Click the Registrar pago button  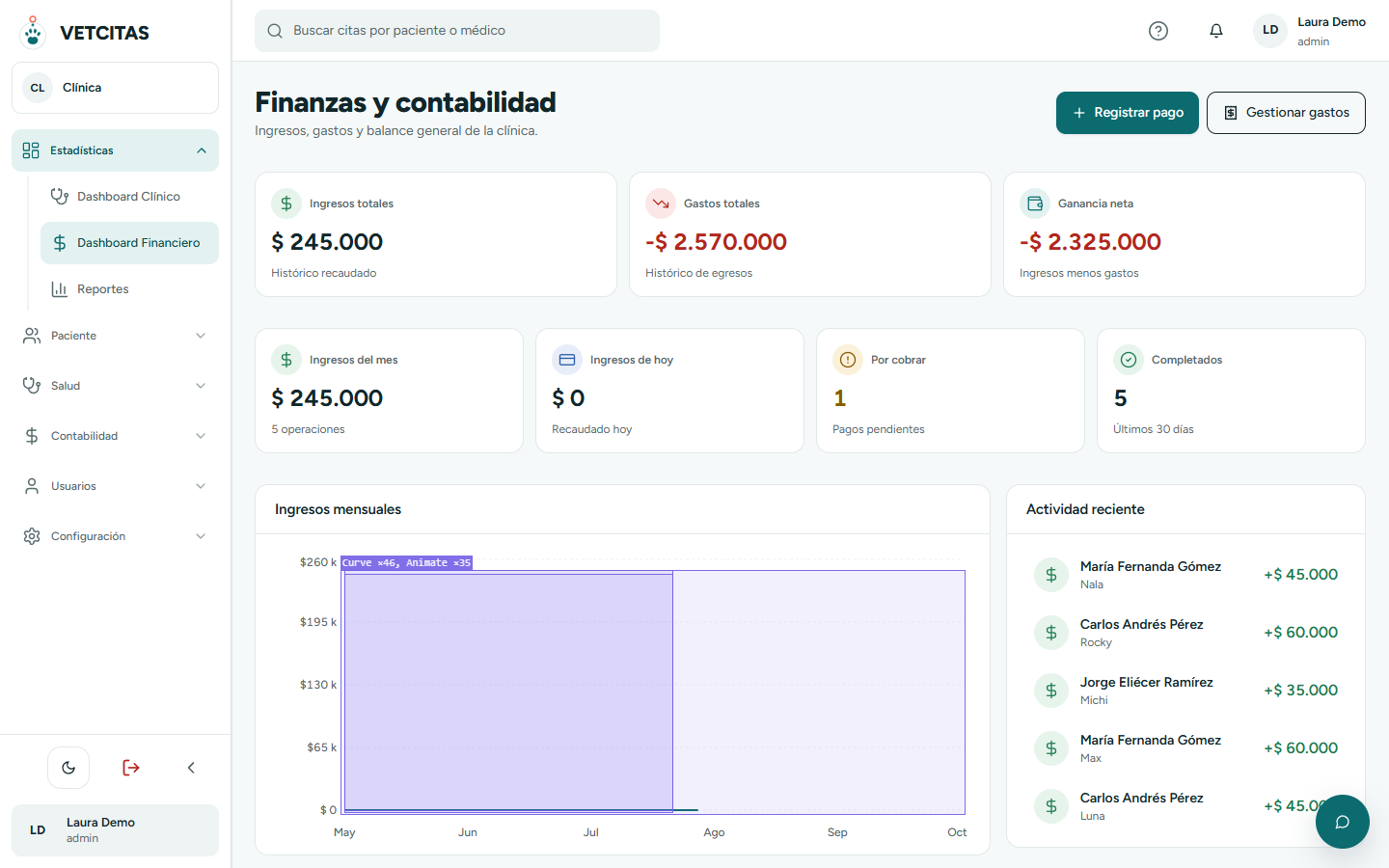pos(1128,113)
